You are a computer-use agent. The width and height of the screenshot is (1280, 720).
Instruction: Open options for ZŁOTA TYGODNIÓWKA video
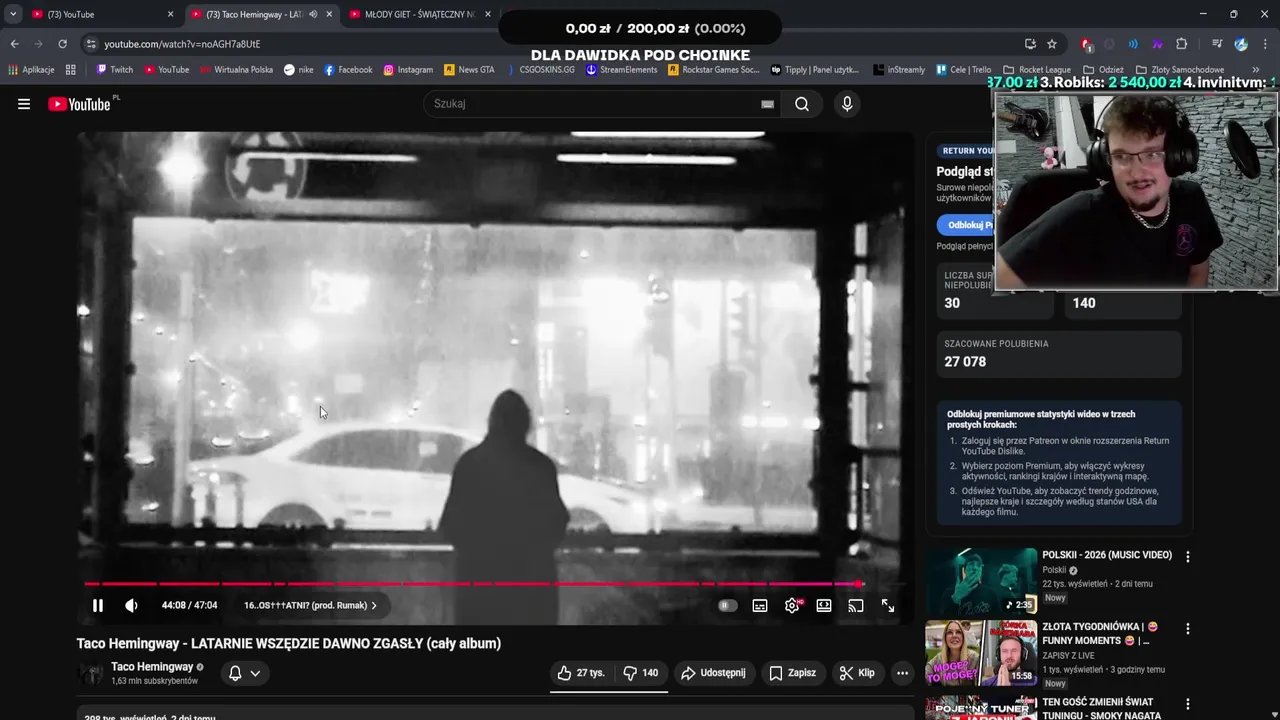[1188, 629]
